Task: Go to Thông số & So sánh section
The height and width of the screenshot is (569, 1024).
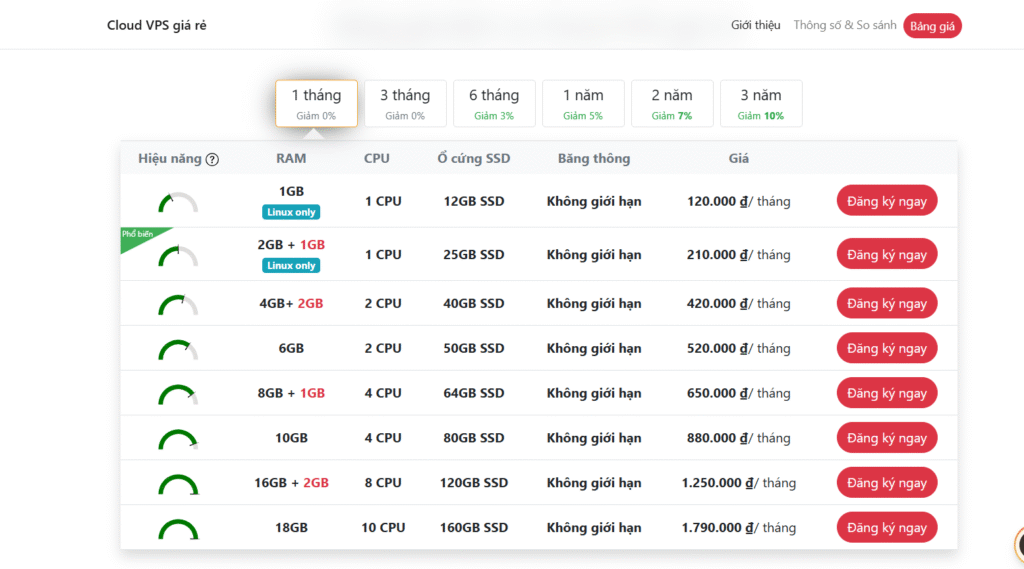Action: pos(845,26)
